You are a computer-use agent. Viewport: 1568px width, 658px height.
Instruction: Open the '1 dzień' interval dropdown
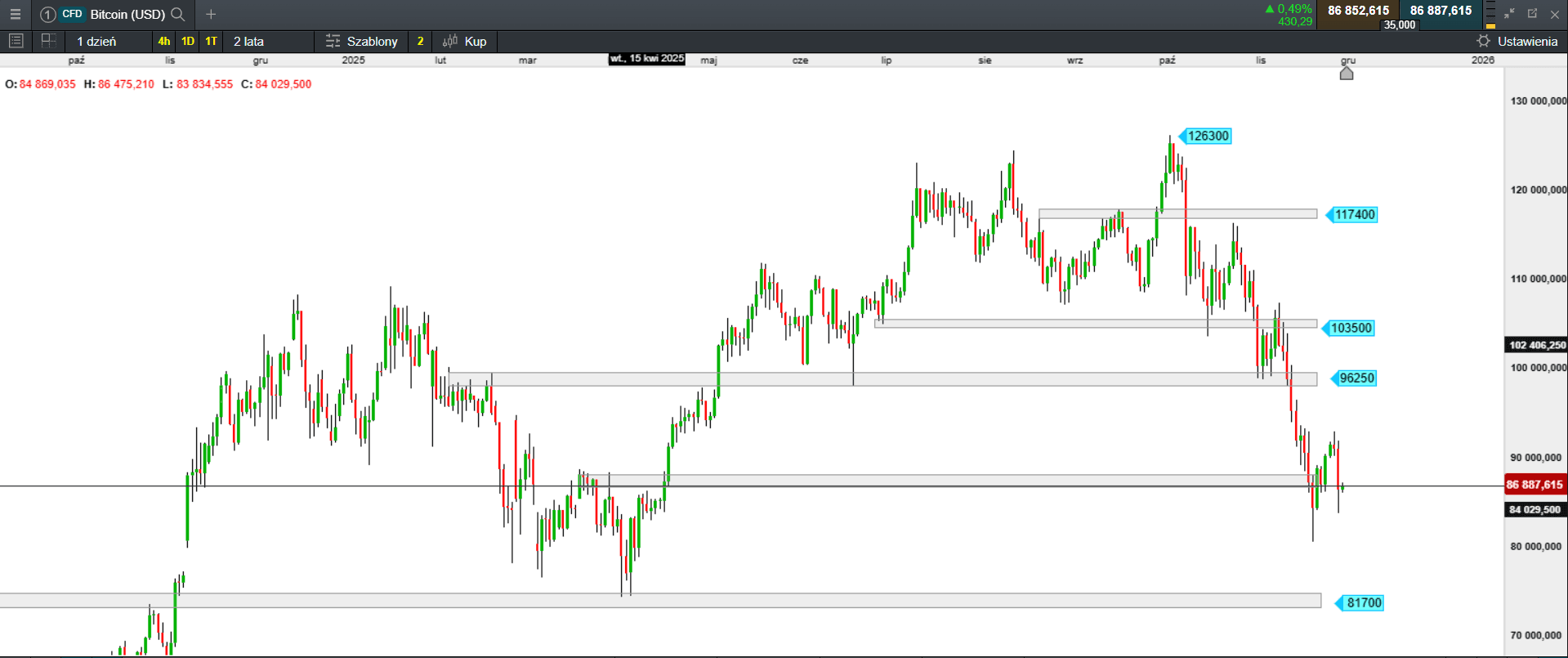coord(96,41)
